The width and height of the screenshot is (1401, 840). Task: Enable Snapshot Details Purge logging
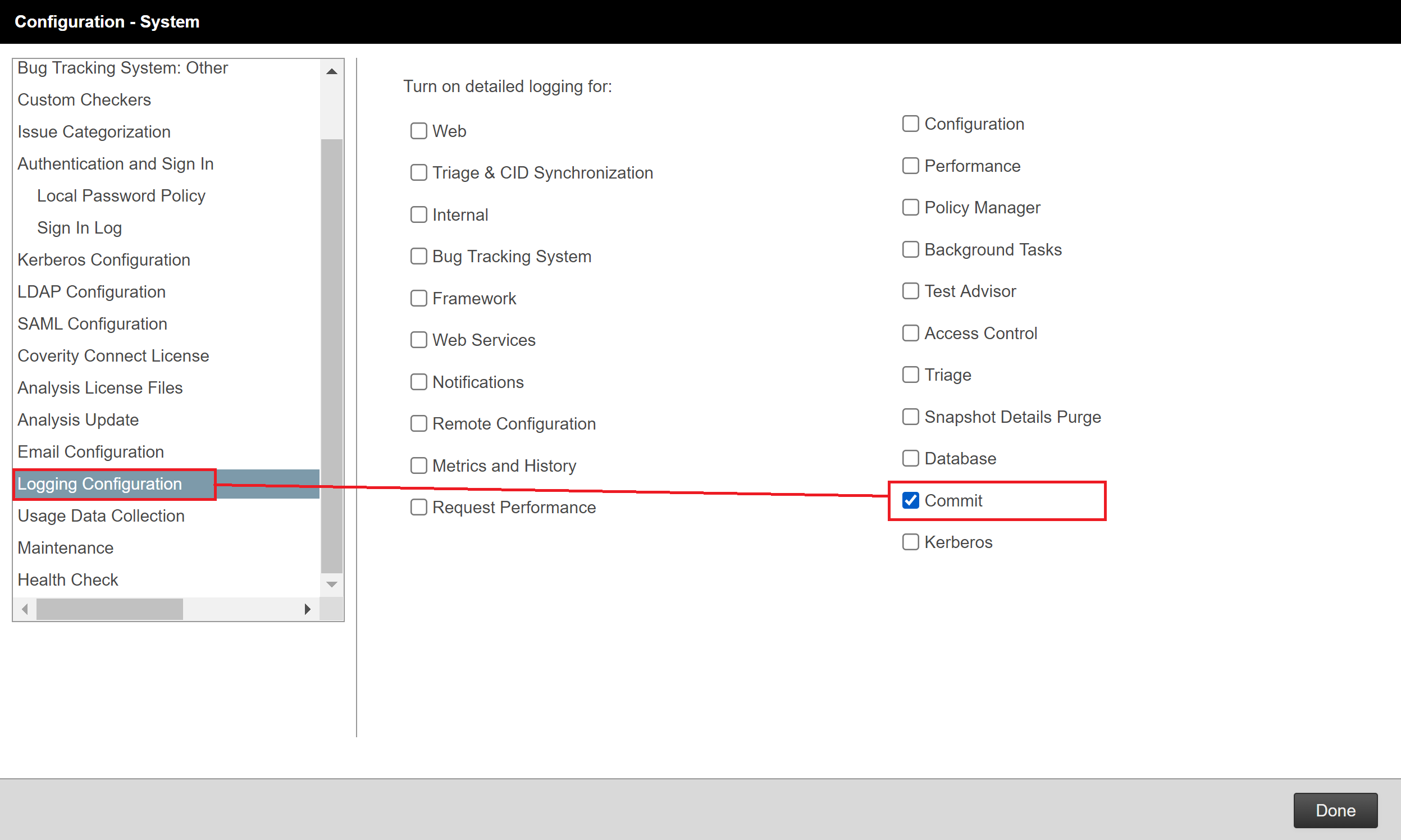pyautogui.click(x=910, y=416)
